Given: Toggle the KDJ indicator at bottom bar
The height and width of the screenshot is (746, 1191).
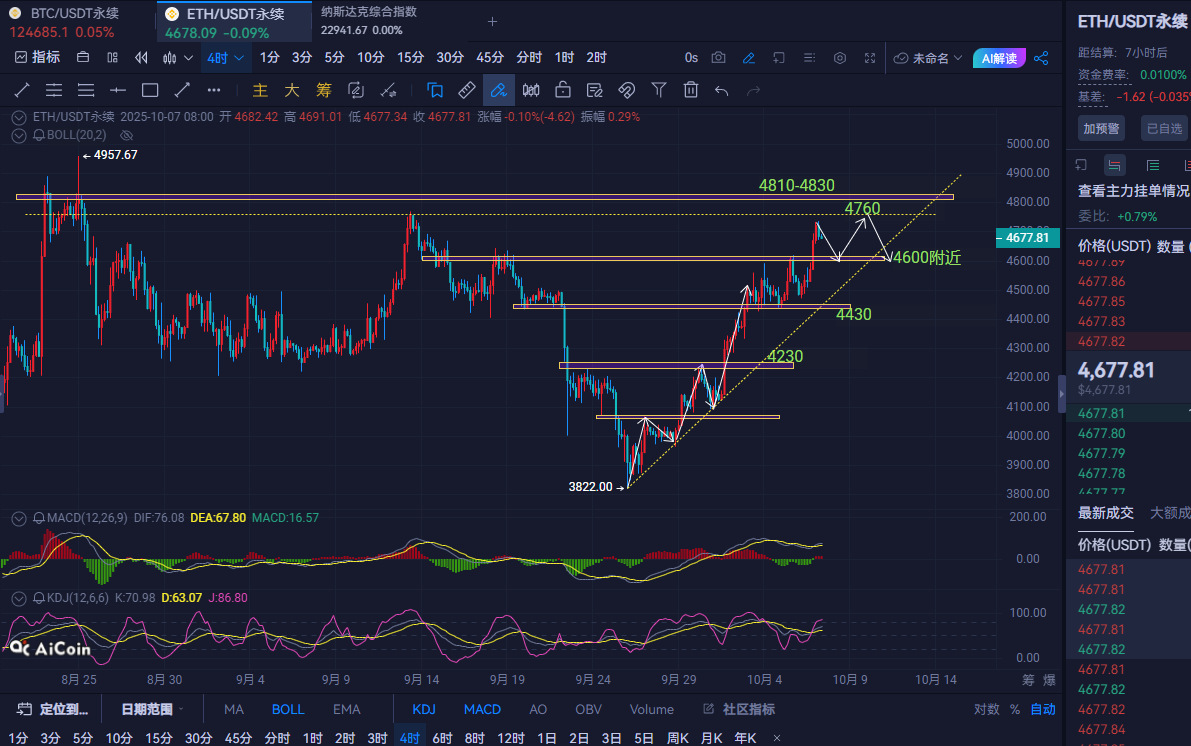Looking at the screenshot, I should 425,709.
